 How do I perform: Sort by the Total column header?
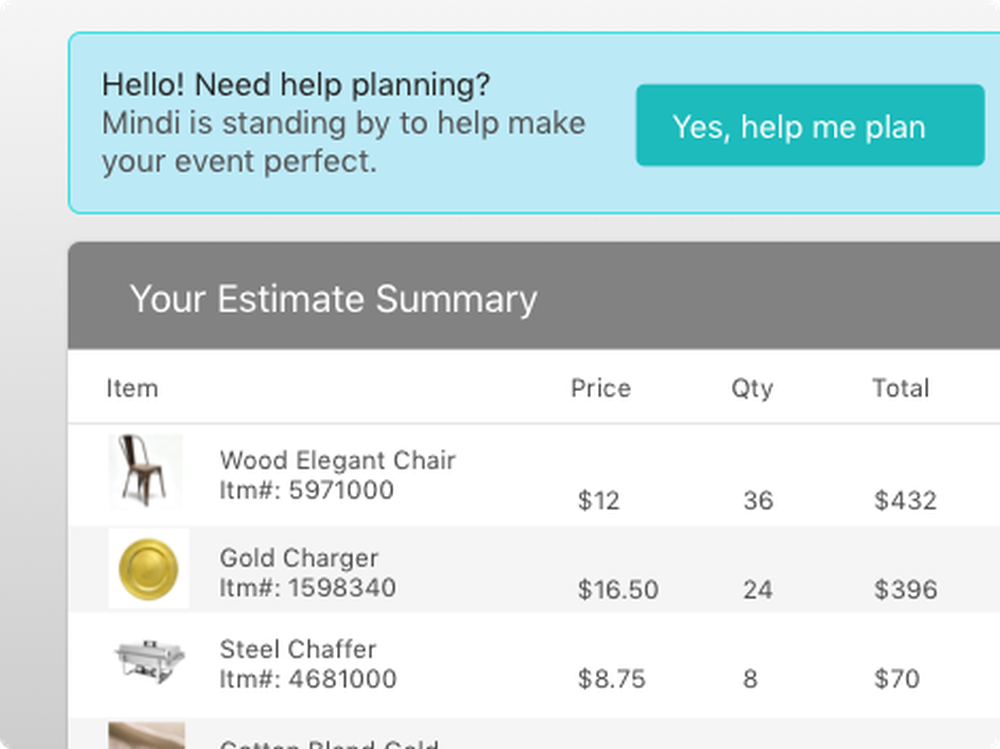click(x=899, y=388)
